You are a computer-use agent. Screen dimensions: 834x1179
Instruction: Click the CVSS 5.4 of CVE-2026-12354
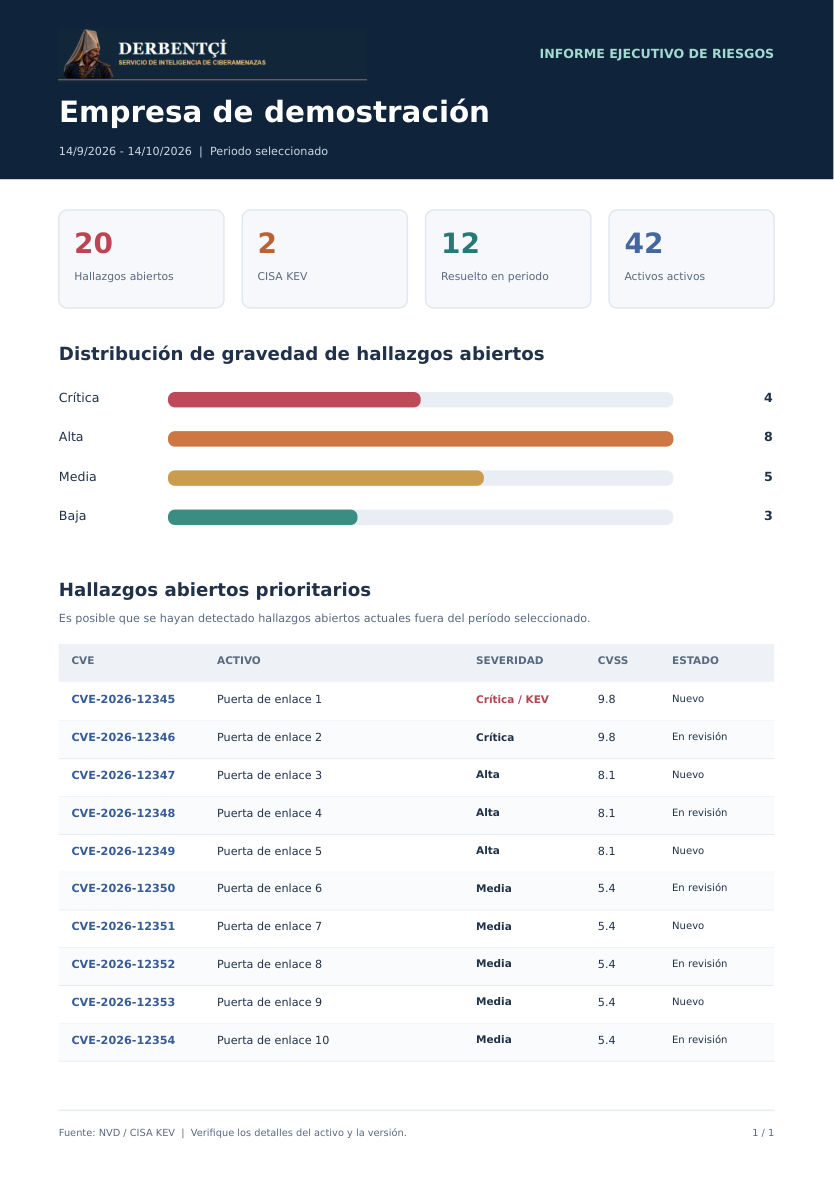[x=606, y=1040]
